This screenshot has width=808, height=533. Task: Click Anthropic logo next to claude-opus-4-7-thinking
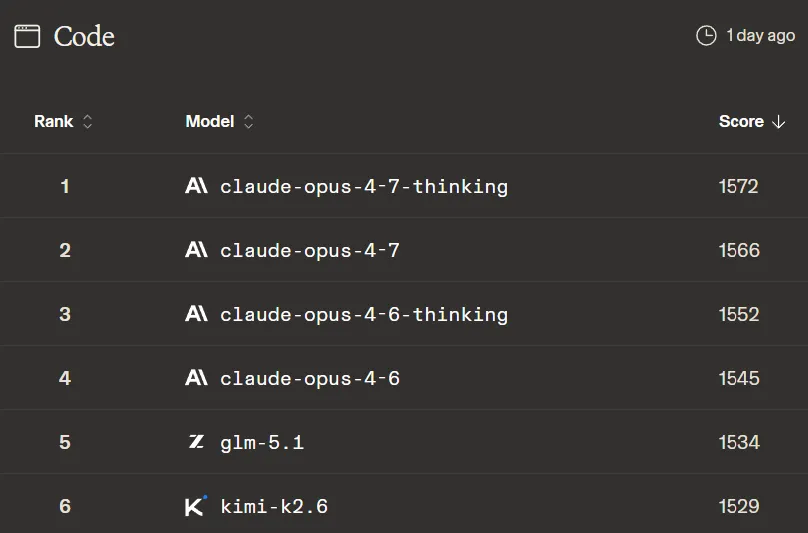click(x=196, y=186)
